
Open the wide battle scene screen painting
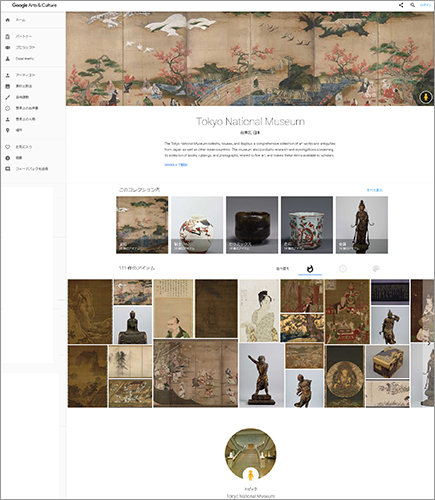(x=196, y=373)
